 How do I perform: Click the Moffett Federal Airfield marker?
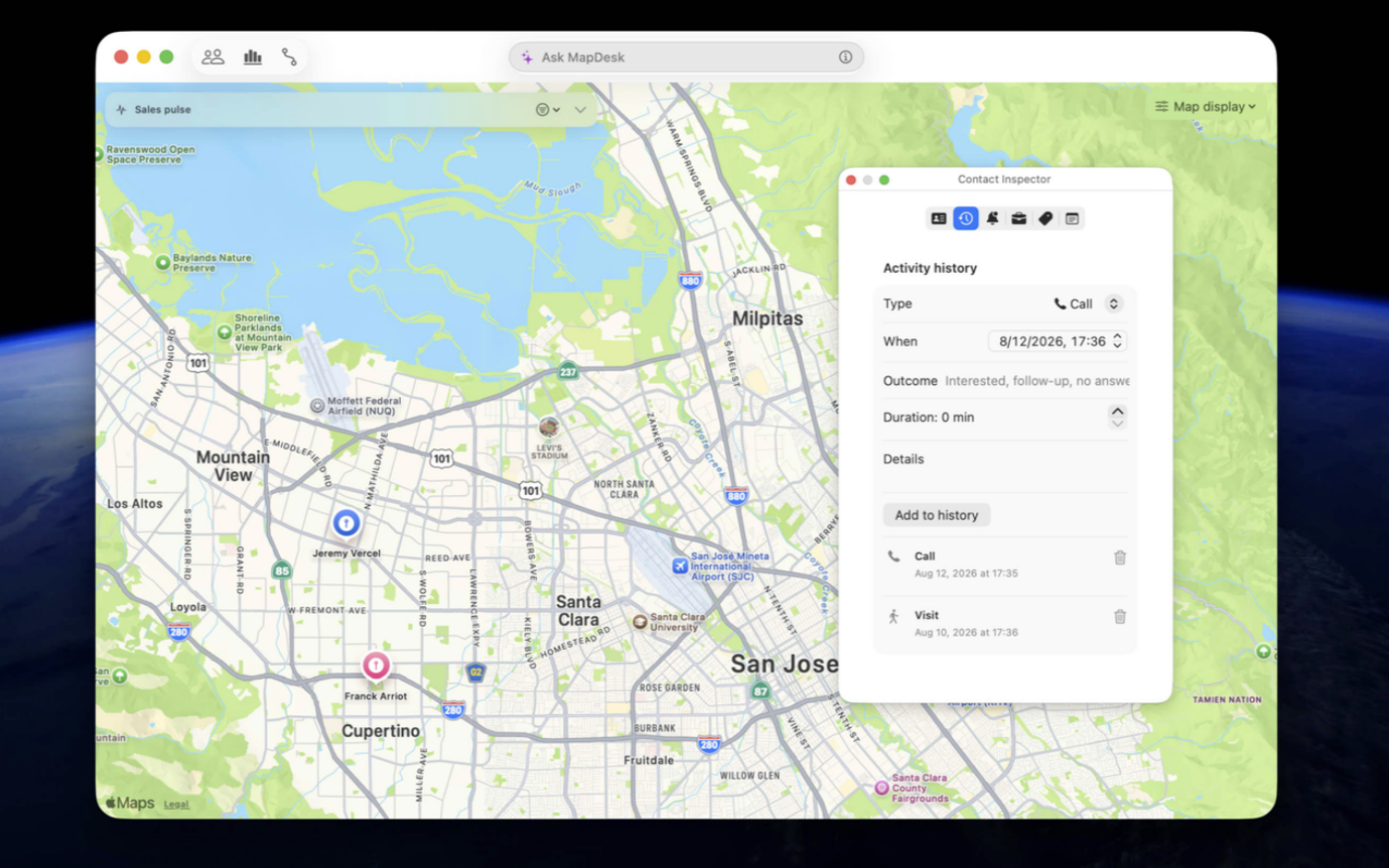317,406
